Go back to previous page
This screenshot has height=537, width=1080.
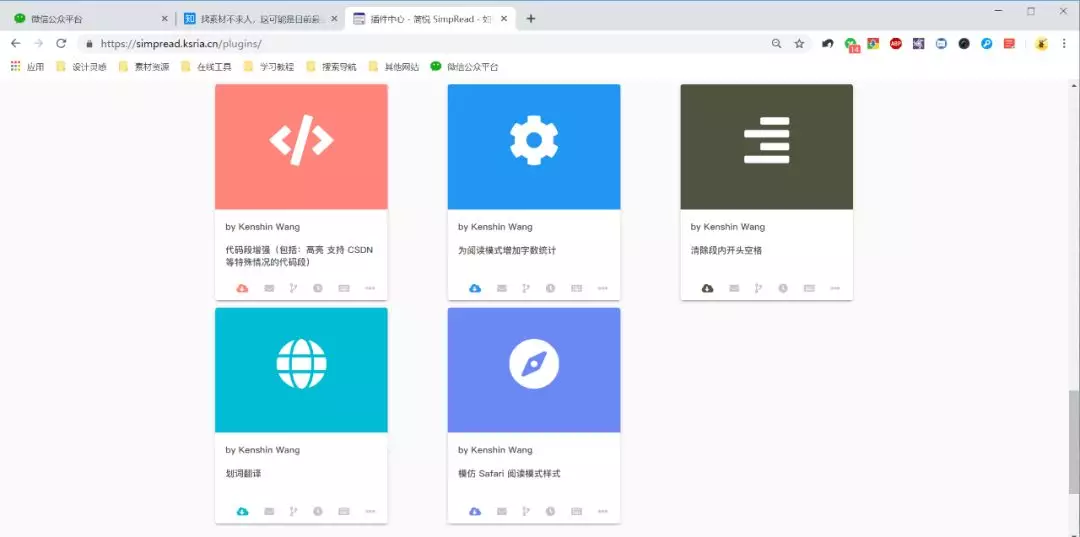[16, 43]
